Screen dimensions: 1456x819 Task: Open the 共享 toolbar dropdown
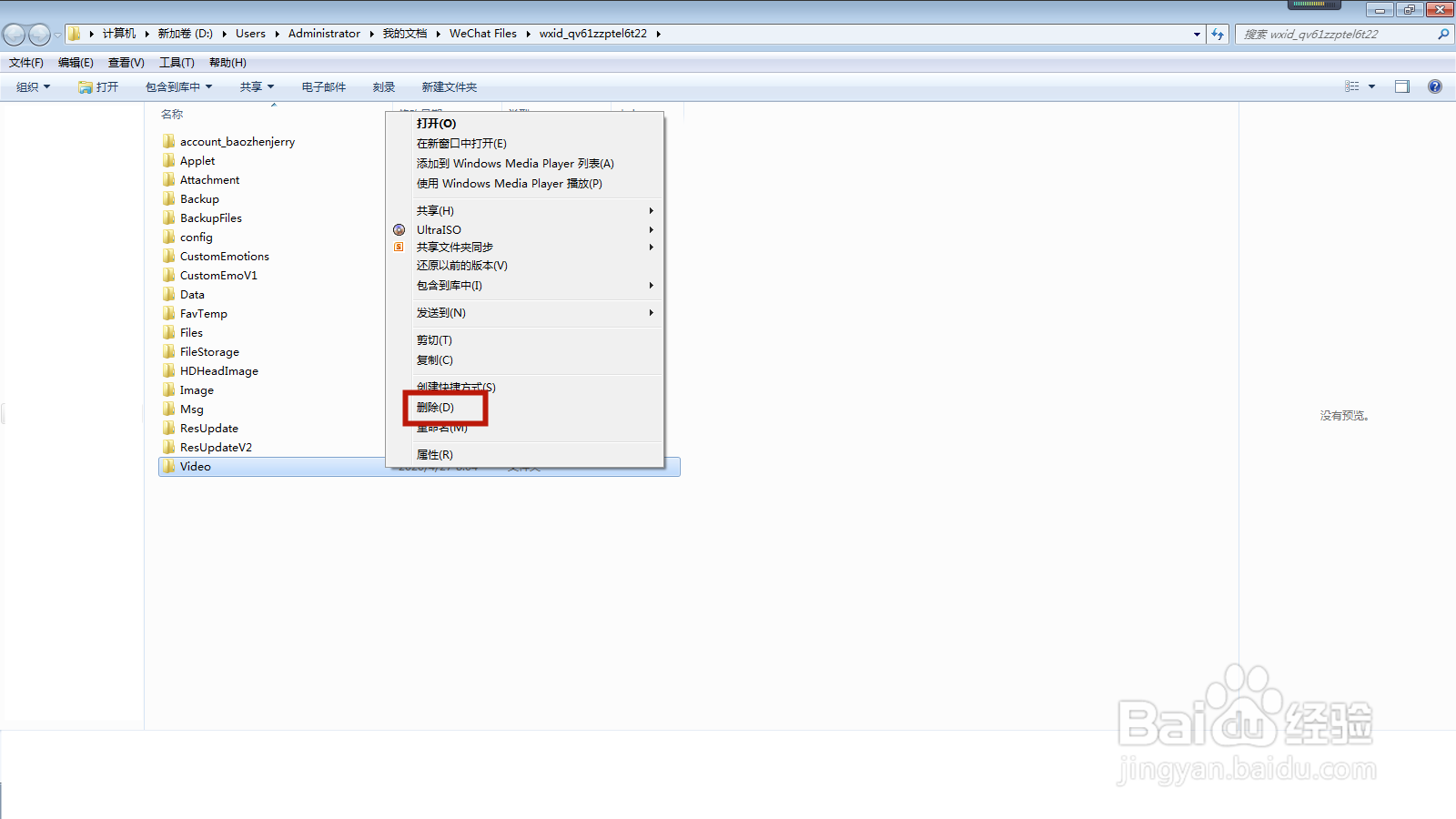[257, 86]
